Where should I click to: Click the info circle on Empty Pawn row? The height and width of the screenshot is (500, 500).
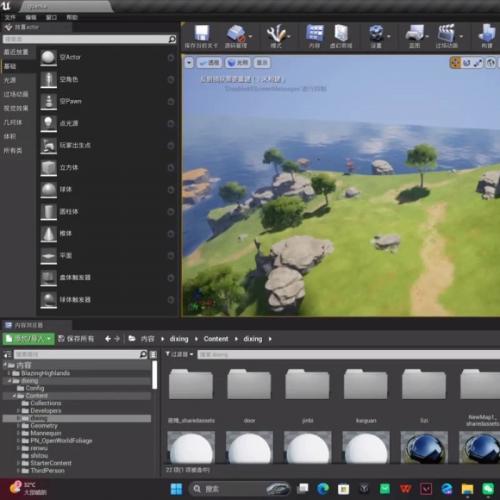171,102
